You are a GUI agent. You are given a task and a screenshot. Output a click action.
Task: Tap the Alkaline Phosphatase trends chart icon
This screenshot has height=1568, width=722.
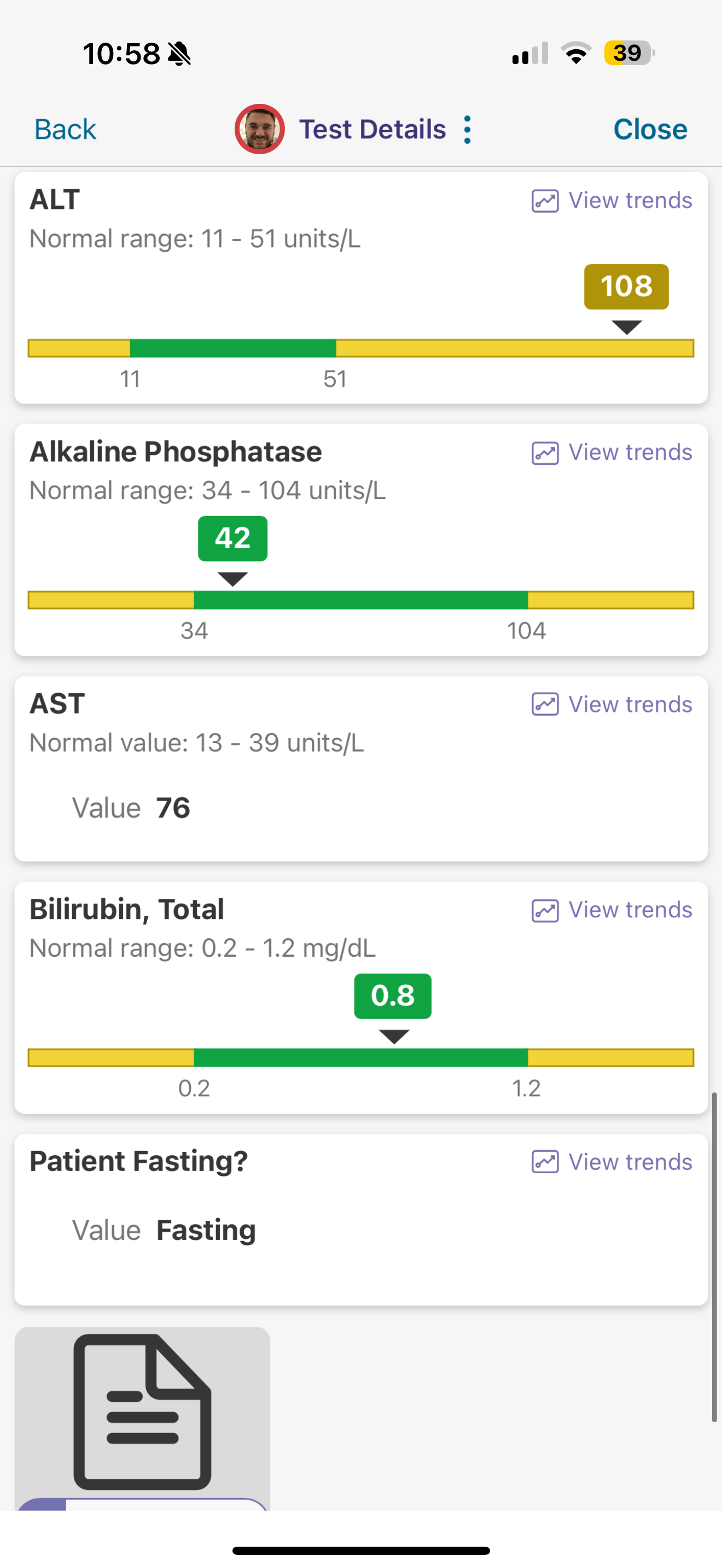point(545,453)
